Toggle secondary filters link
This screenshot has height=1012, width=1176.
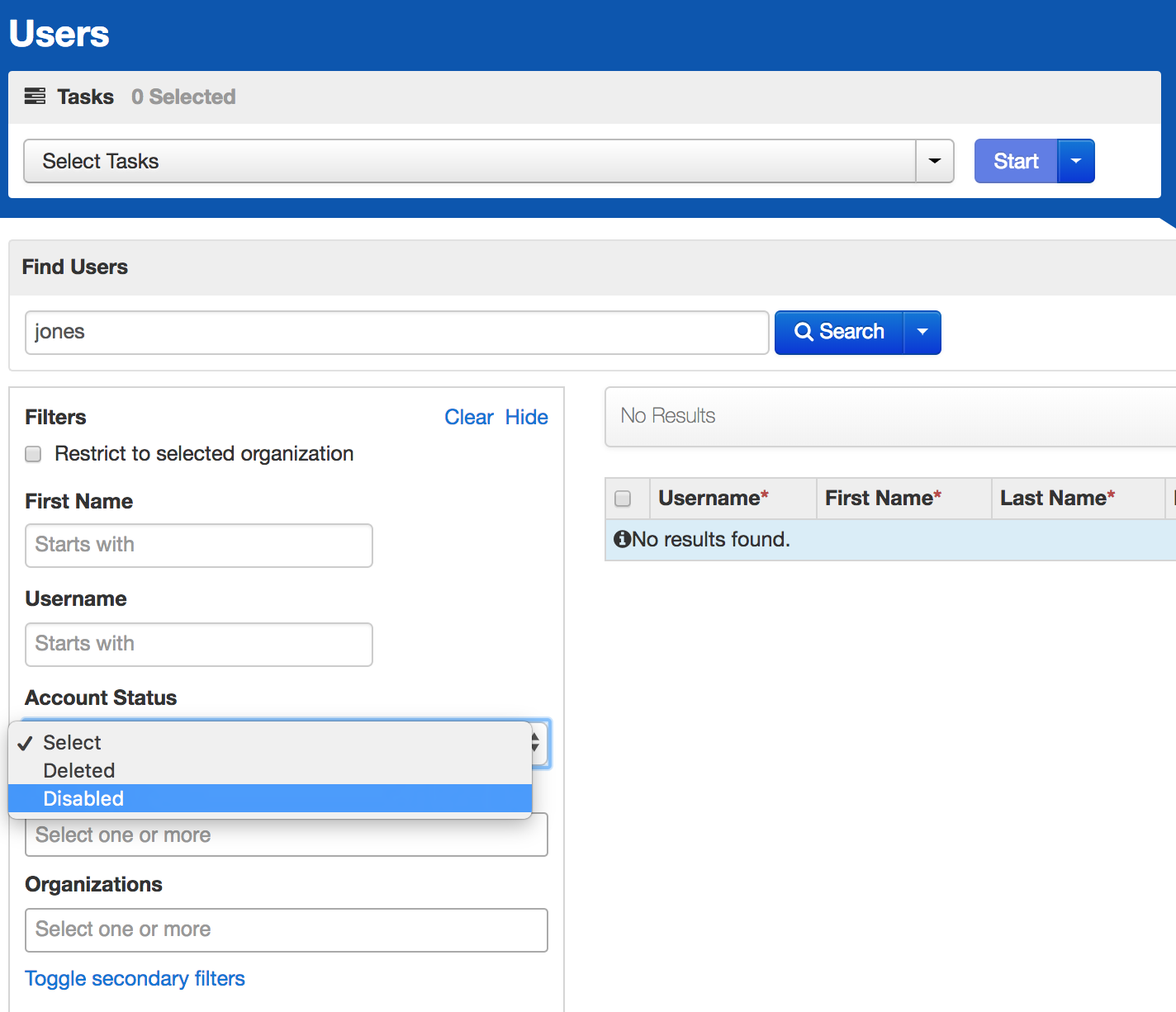[135, 979]
